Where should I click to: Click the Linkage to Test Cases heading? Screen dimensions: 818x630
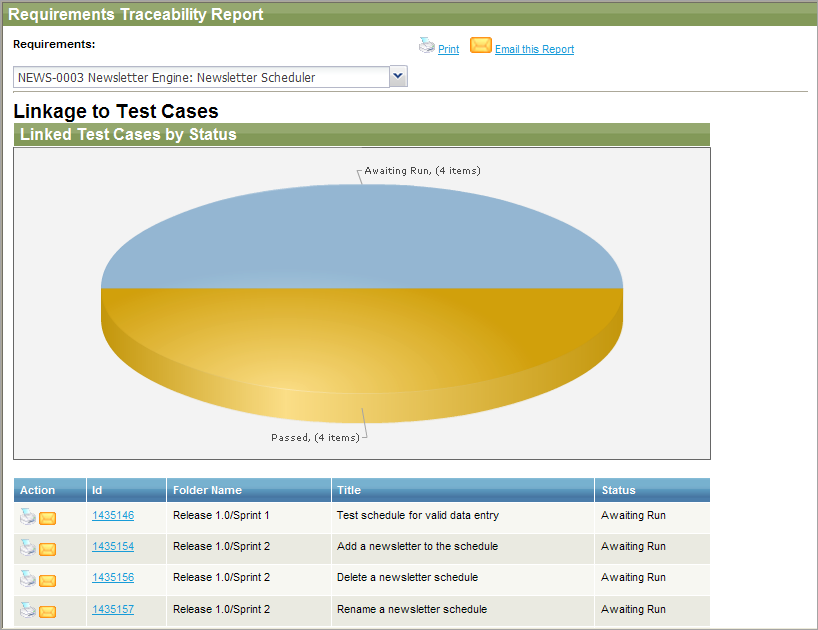point(116,111)
